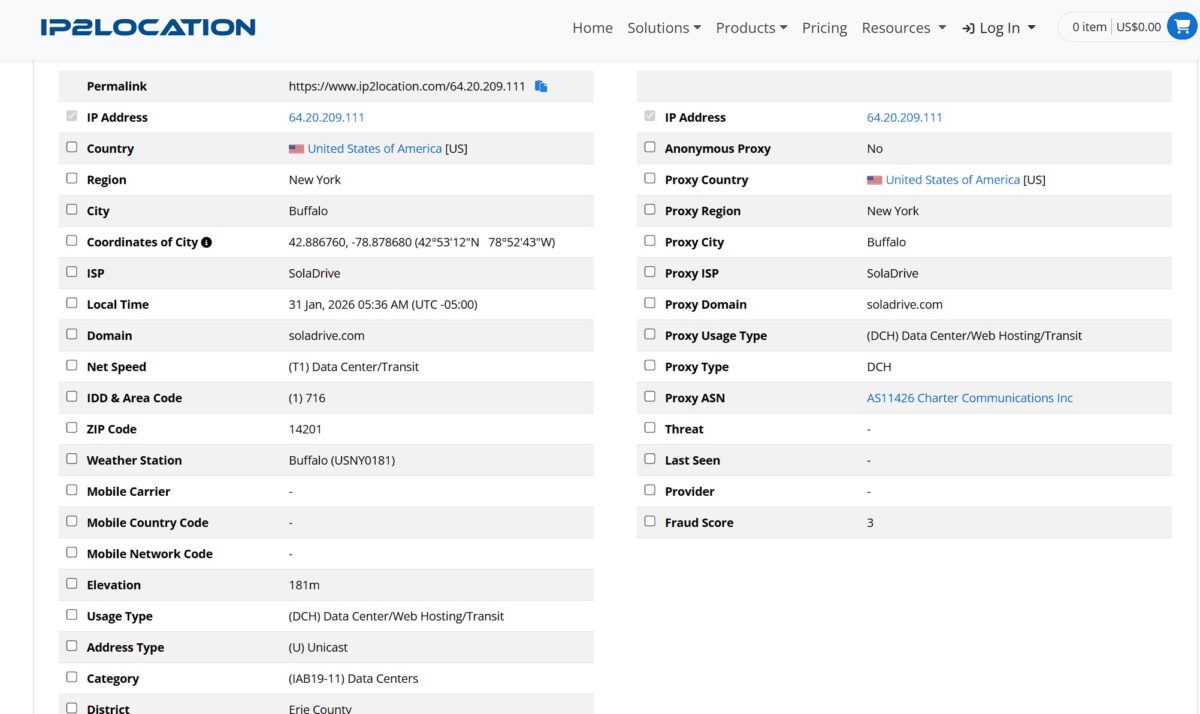Open the shopping cart icon
The height and width of the screenshot is (714, 1200).
(x=1181, y=27)
